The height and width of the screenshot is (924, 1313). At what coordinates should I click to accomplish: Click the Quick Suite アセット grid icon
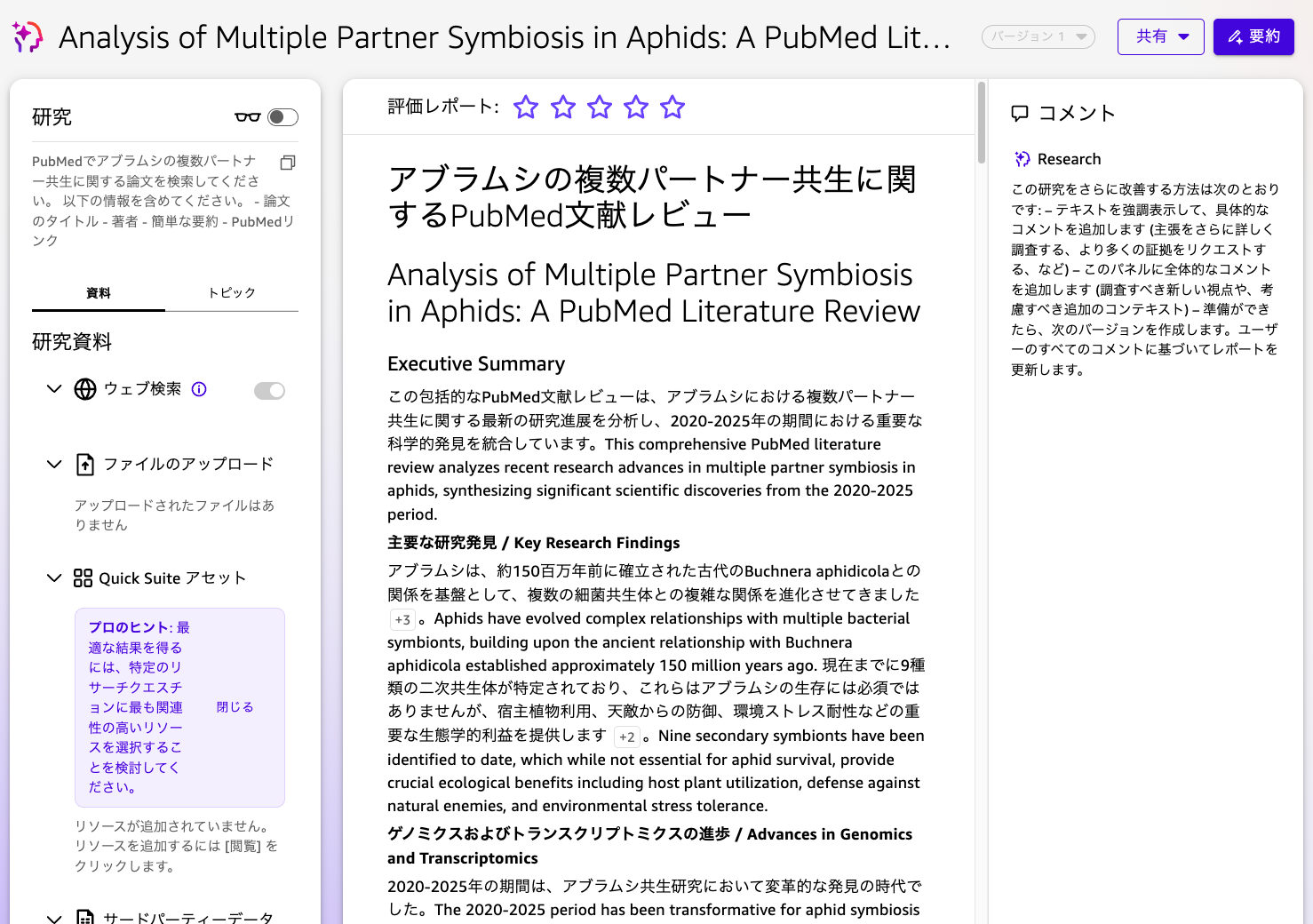[x=83, y=577]
